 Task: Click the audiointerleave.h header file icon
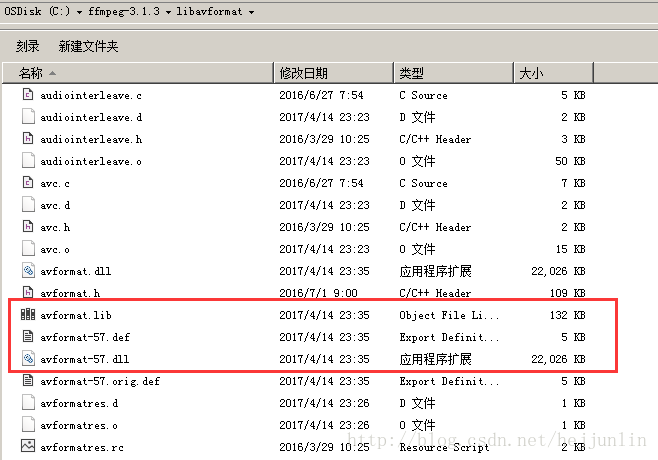click(x=28, y=139)
